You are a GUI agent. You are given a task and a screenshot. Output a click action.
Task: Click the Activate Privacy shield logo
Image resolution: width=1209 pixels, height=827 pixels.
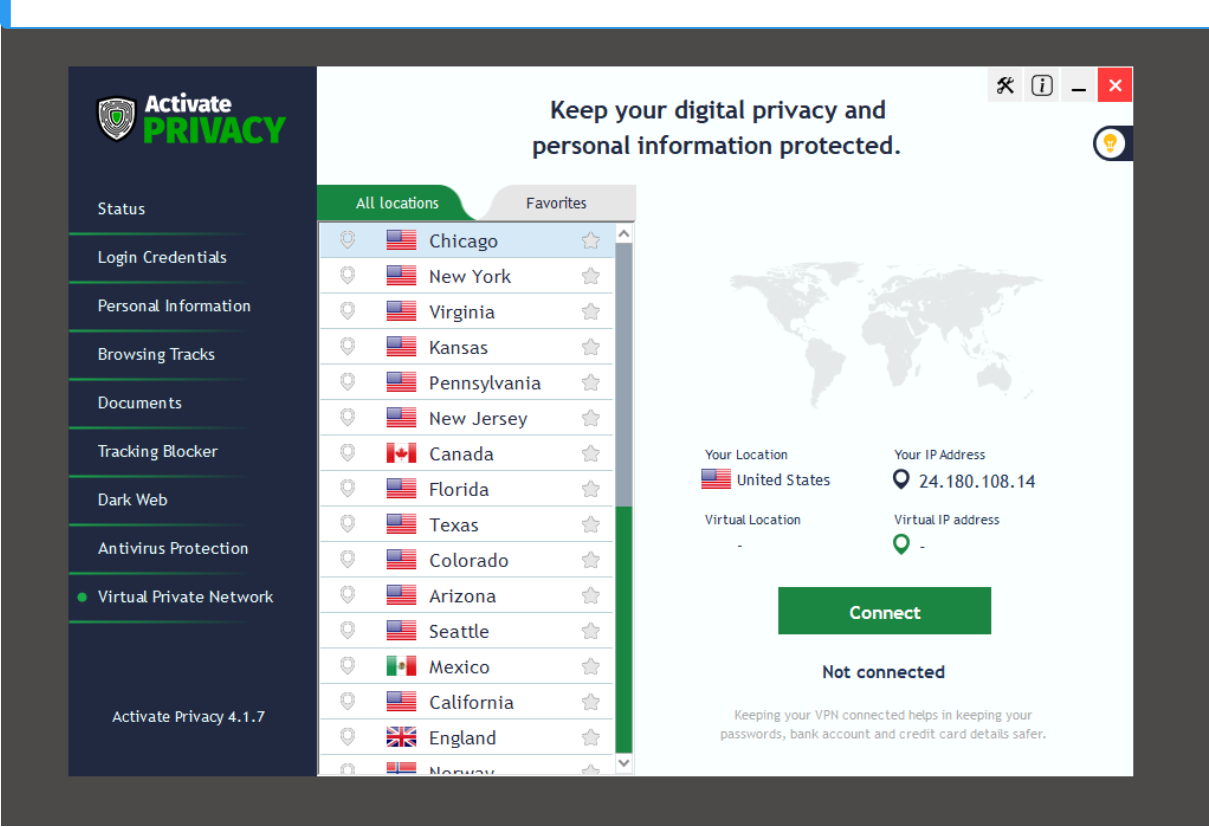[x=116, y=119]
